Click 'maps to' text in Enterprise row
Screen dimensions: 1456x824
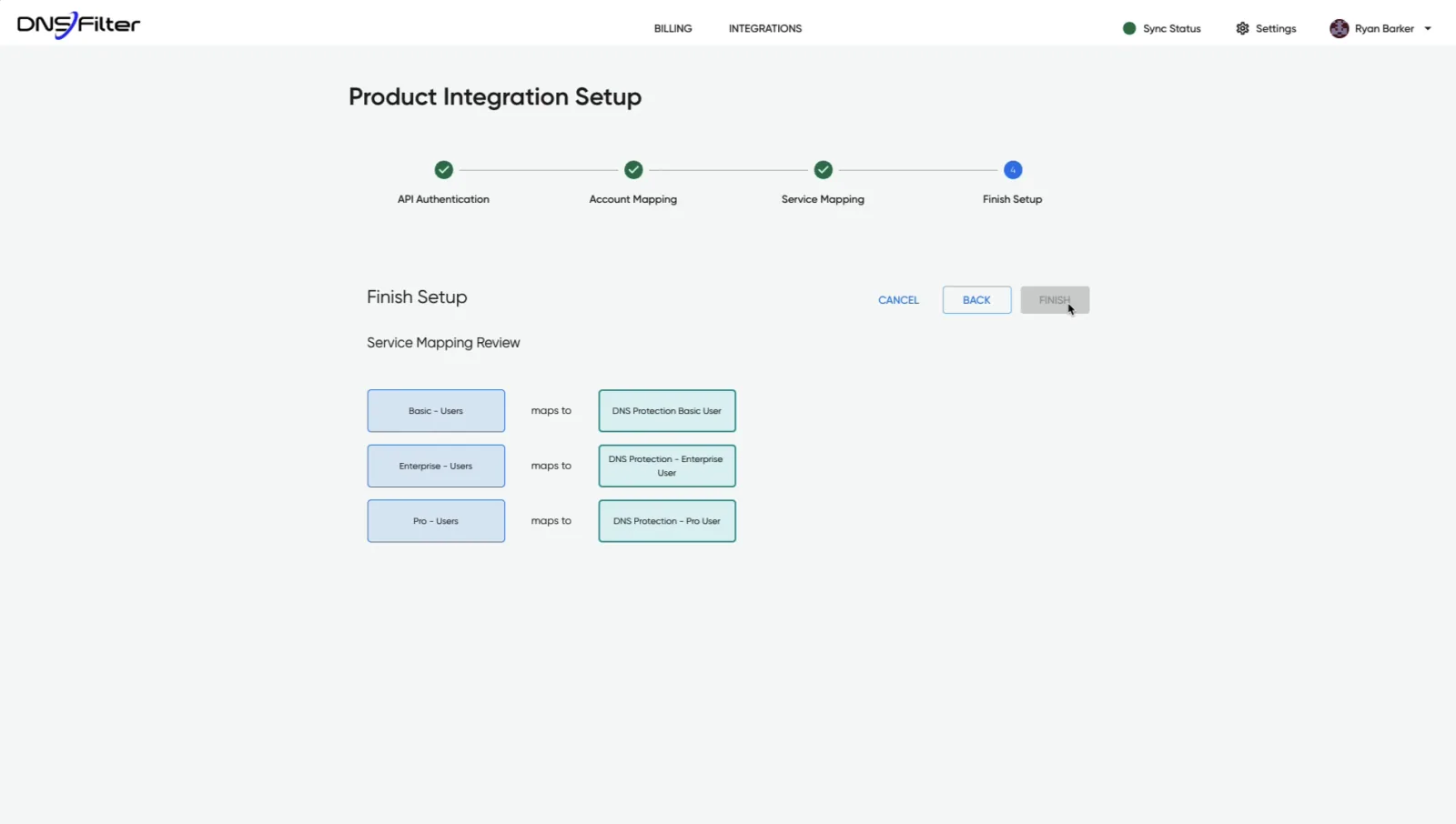coord(551,466)
